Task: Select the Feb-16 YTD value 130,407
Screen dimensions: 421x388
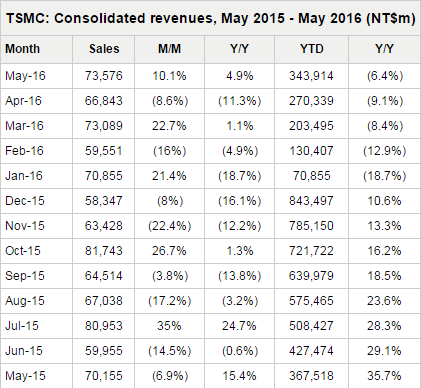Action: 311,151
